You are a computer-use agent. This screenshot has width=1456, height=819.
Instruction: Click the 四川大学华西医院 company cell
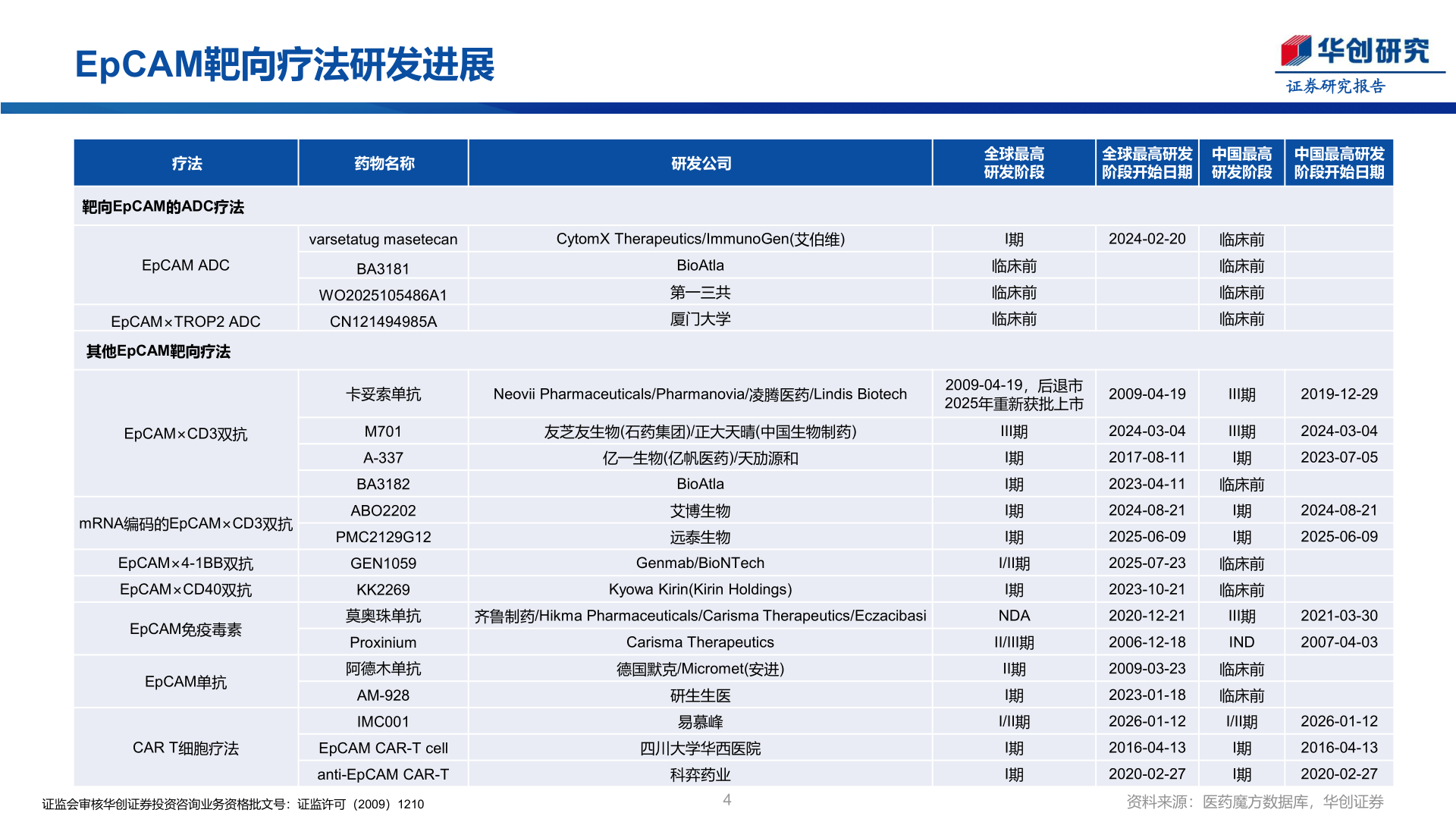point(701,748)
